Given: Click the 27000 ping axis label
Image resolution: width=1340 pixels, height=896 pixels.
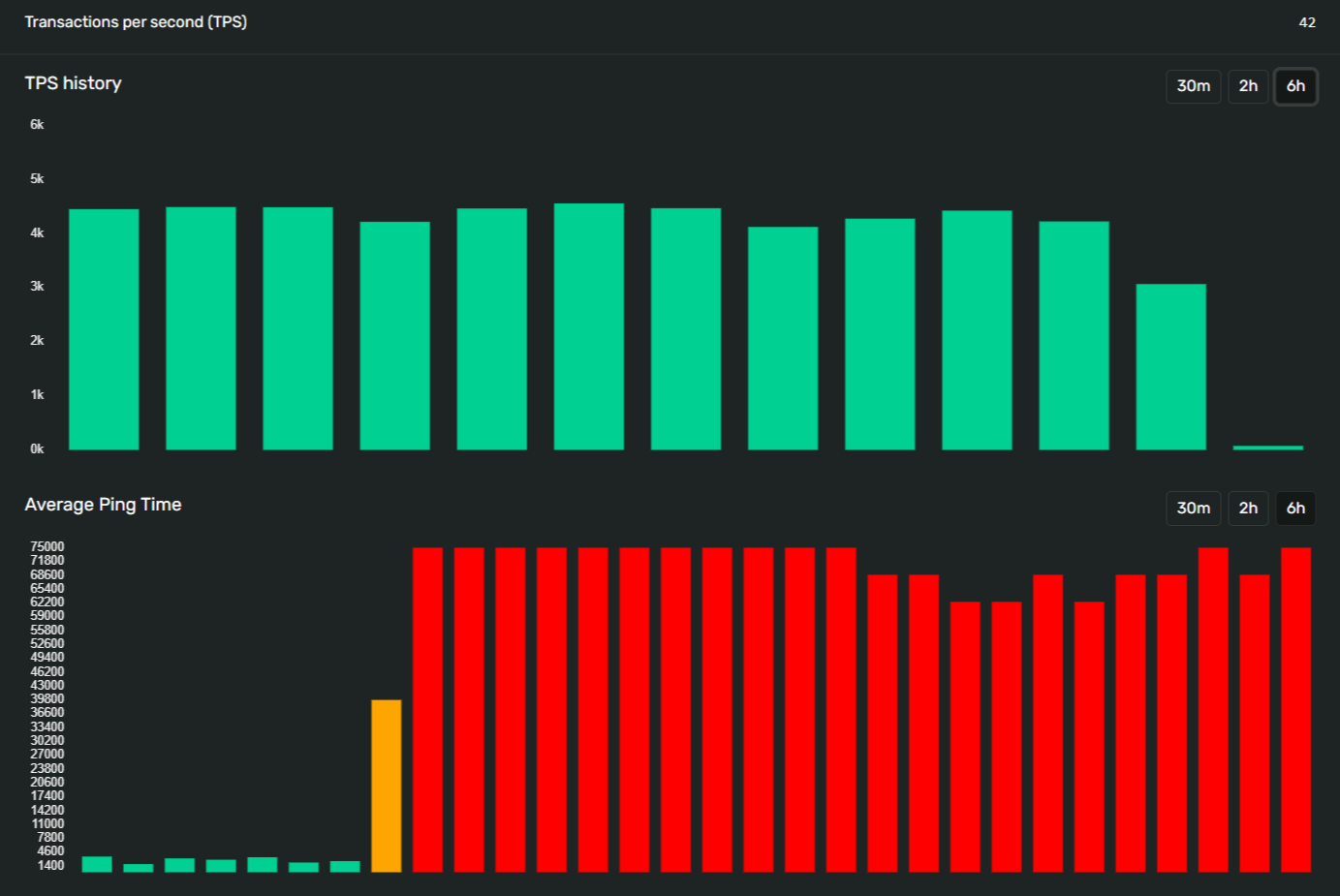Looking at the screenshot, I should point(47,754).
